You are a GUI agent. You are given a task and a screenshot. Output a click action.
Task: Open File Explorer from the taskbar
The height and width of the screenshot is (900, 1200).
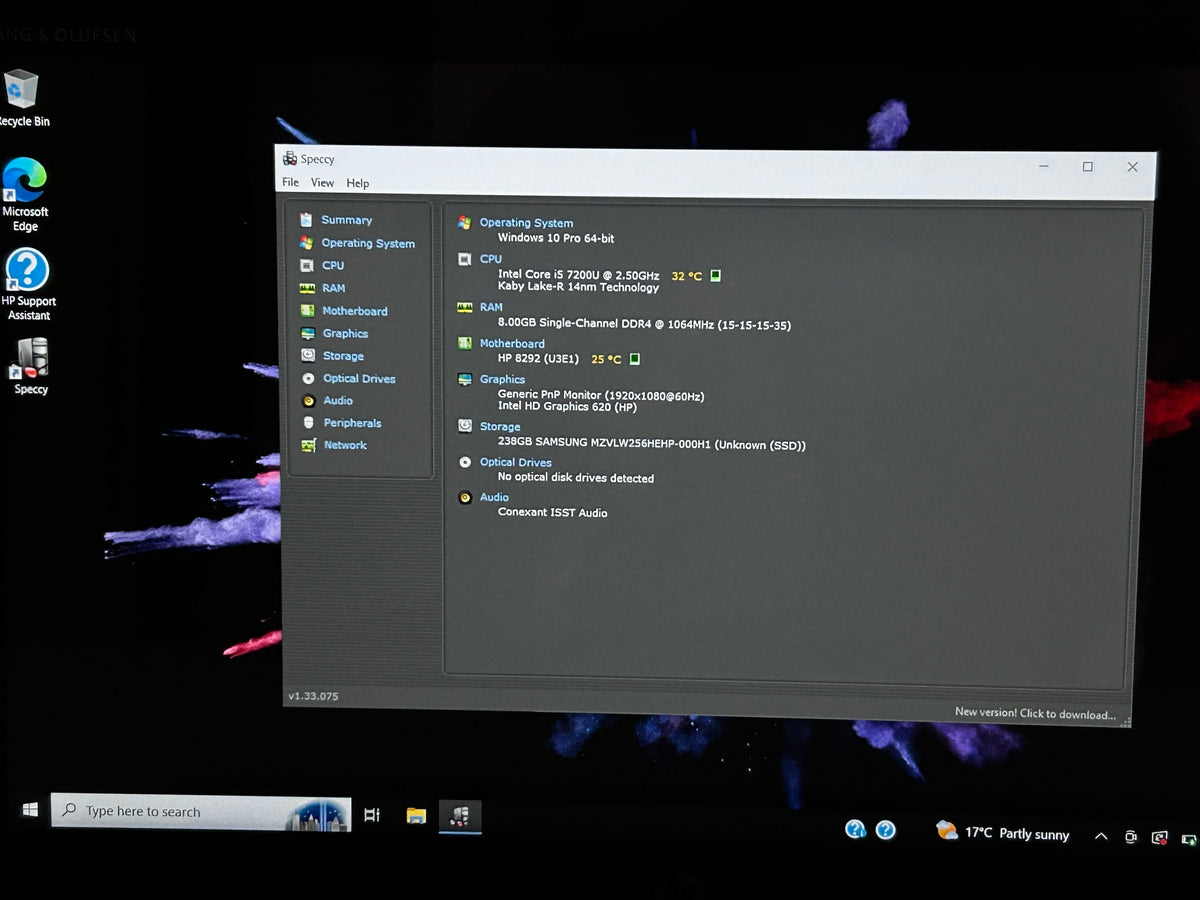pyautogui.click(x=416, y=816)
